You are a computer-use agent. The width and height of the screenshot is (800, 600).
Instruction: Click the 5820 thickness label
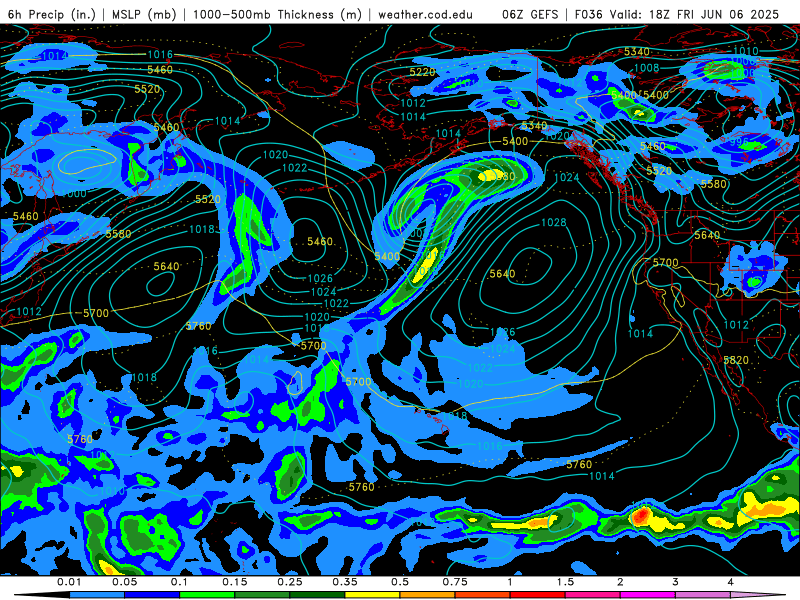736,360
